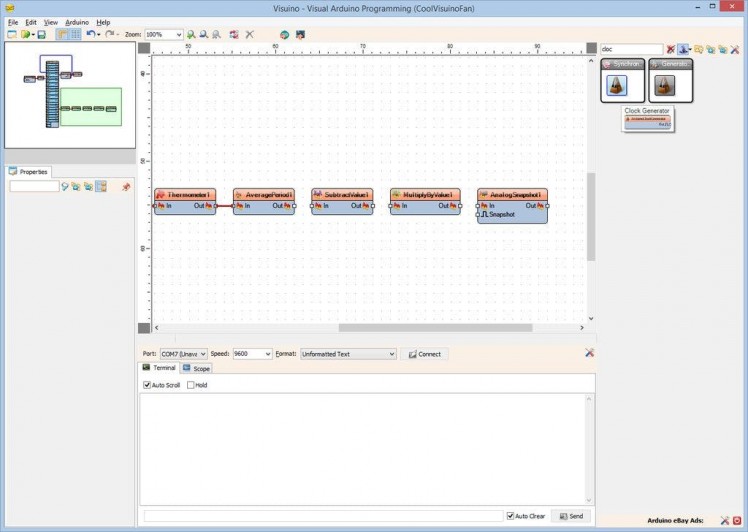Open the Arduino menu
Viewport: 748px width, 532px height.
(77, 22)
